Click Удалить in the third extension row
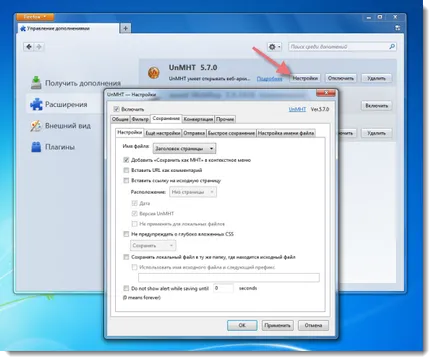Screen dimensions: 434x362 (x=376, y=133)
